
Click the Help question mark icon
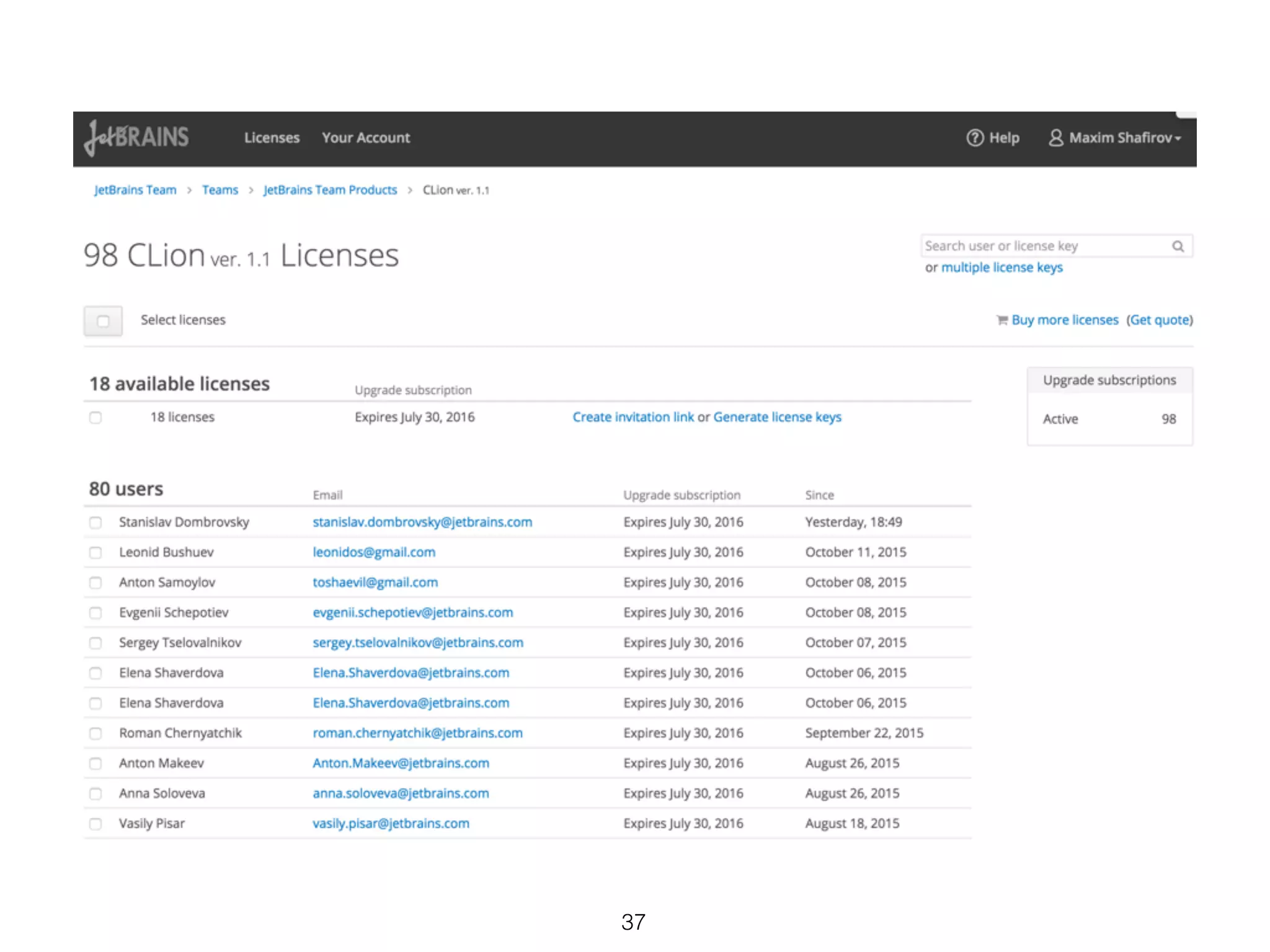point(975,138)
